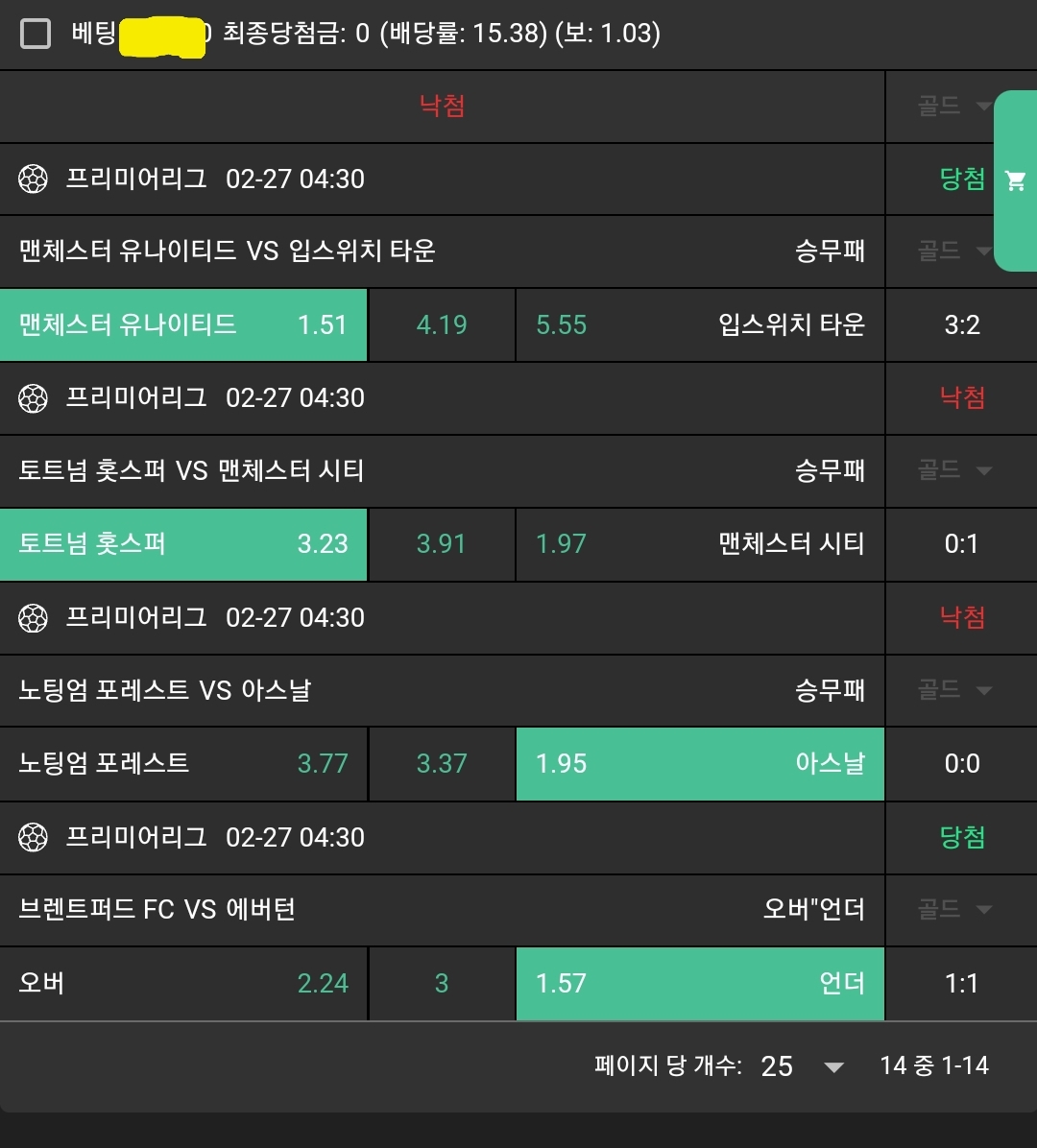Click soccer ball icon for Tottenham match
The image size is (1037, 1148).
point(34,398)
